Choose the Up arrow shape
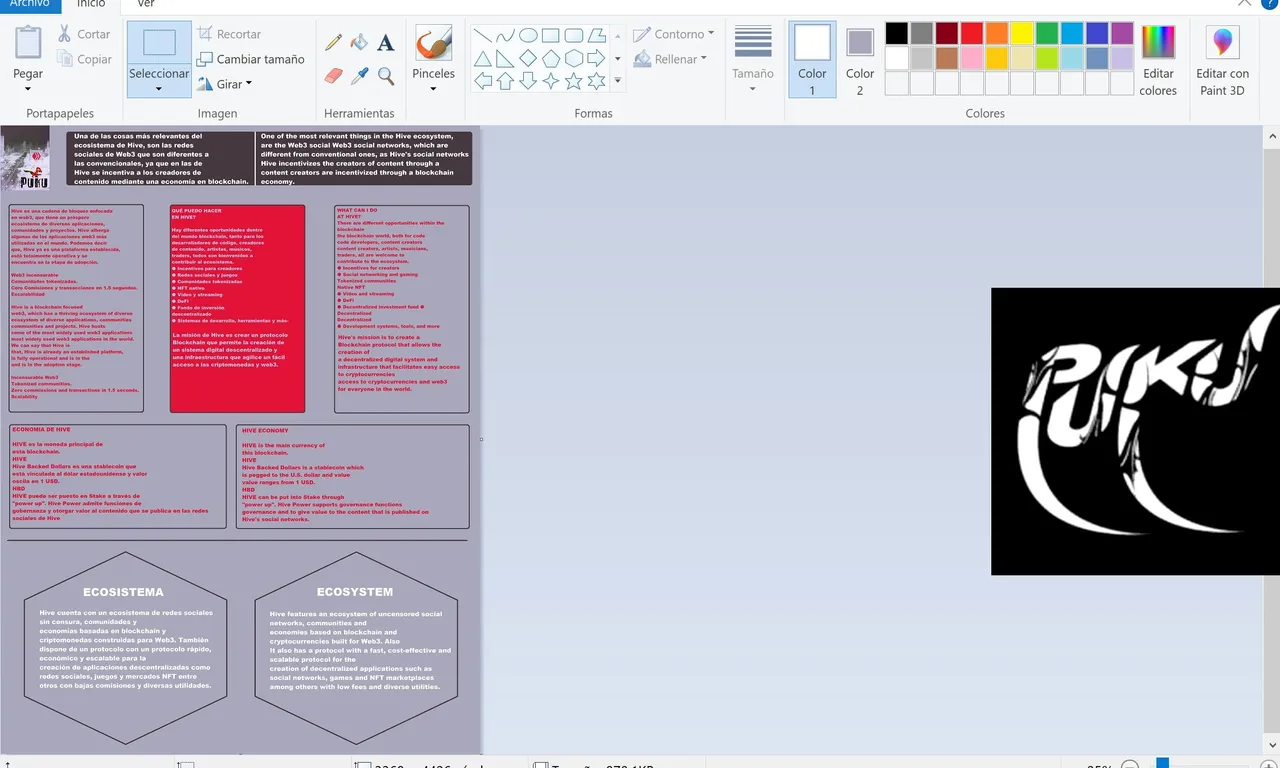This screenshot has height=768, width=1280. pyautogui.click(x=505, y=81)
